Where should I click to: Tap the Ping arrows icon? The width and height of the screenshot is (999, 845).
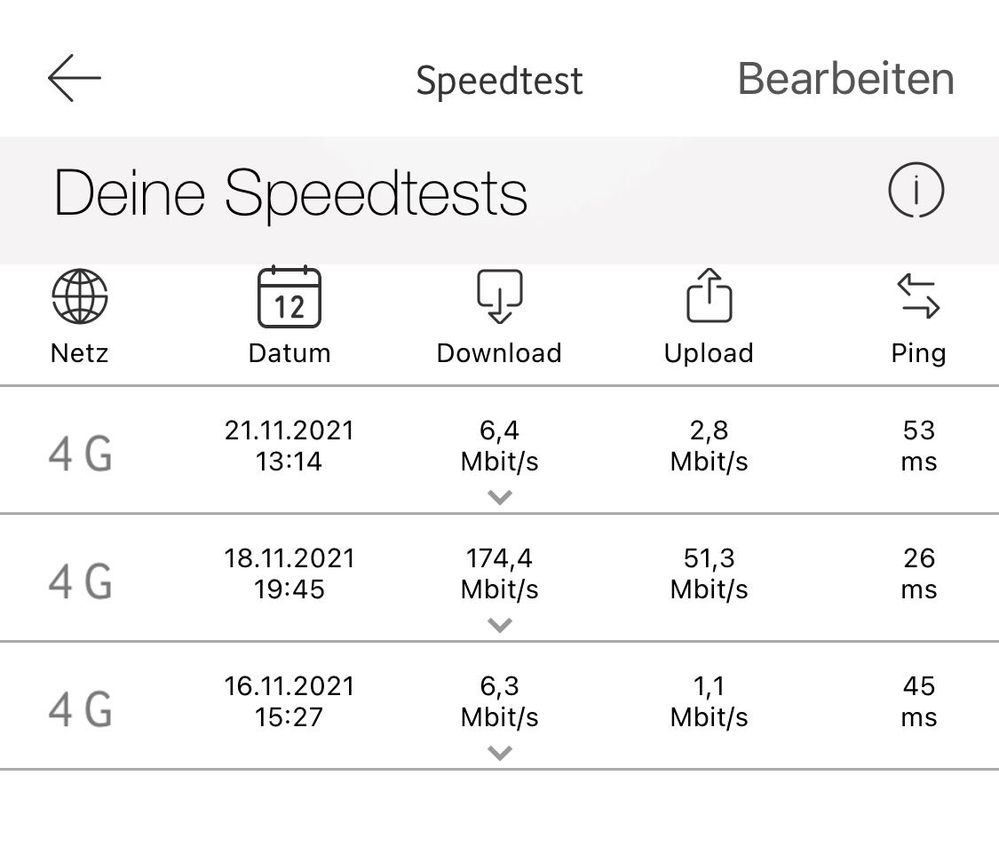pyautogui.click(x=918, y=297)
